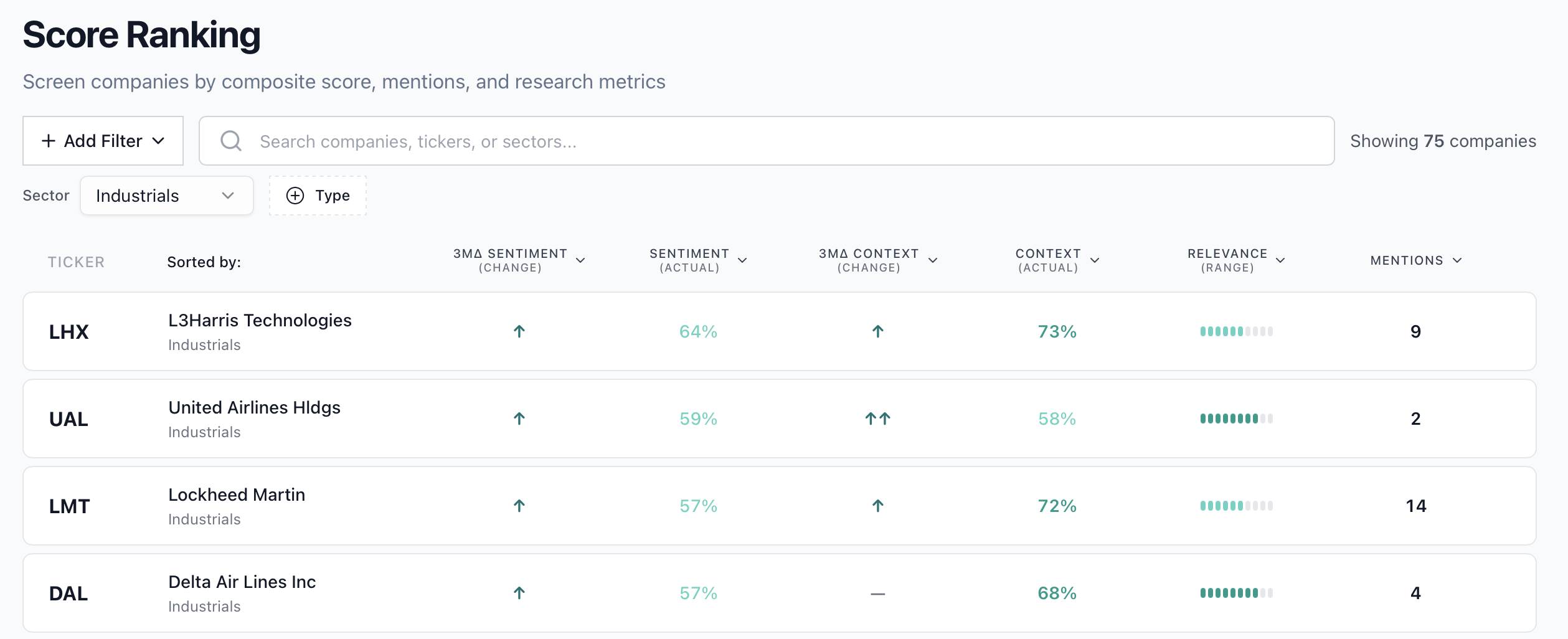Open the LHX ticker row
The height and width of the screenshot is (639, 1568).
point(780,331)
